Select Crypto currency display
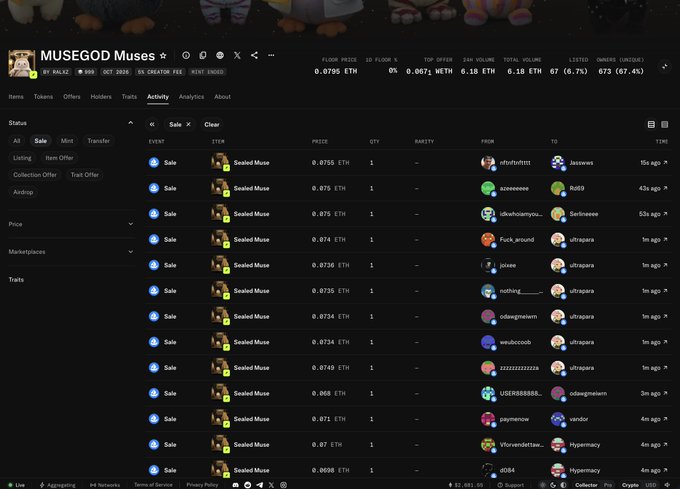 coord(630,485)
